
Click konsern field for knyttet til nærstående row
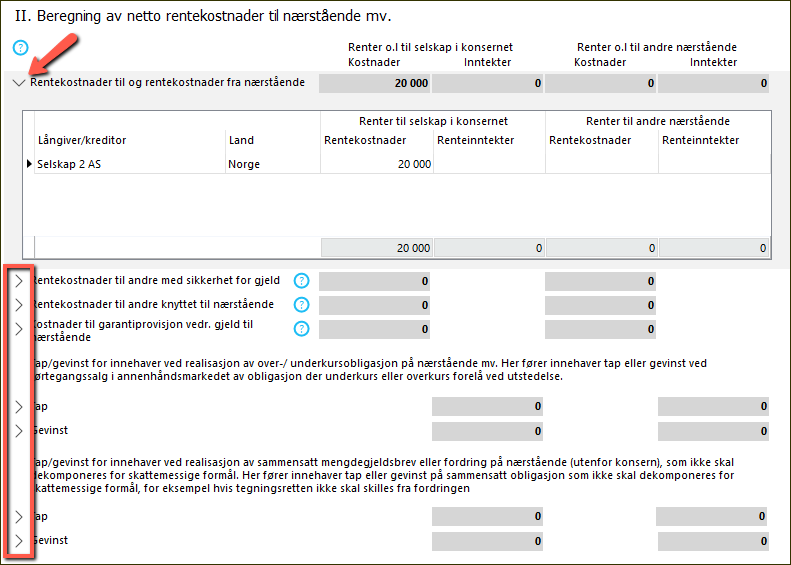[x=374, y=305]
